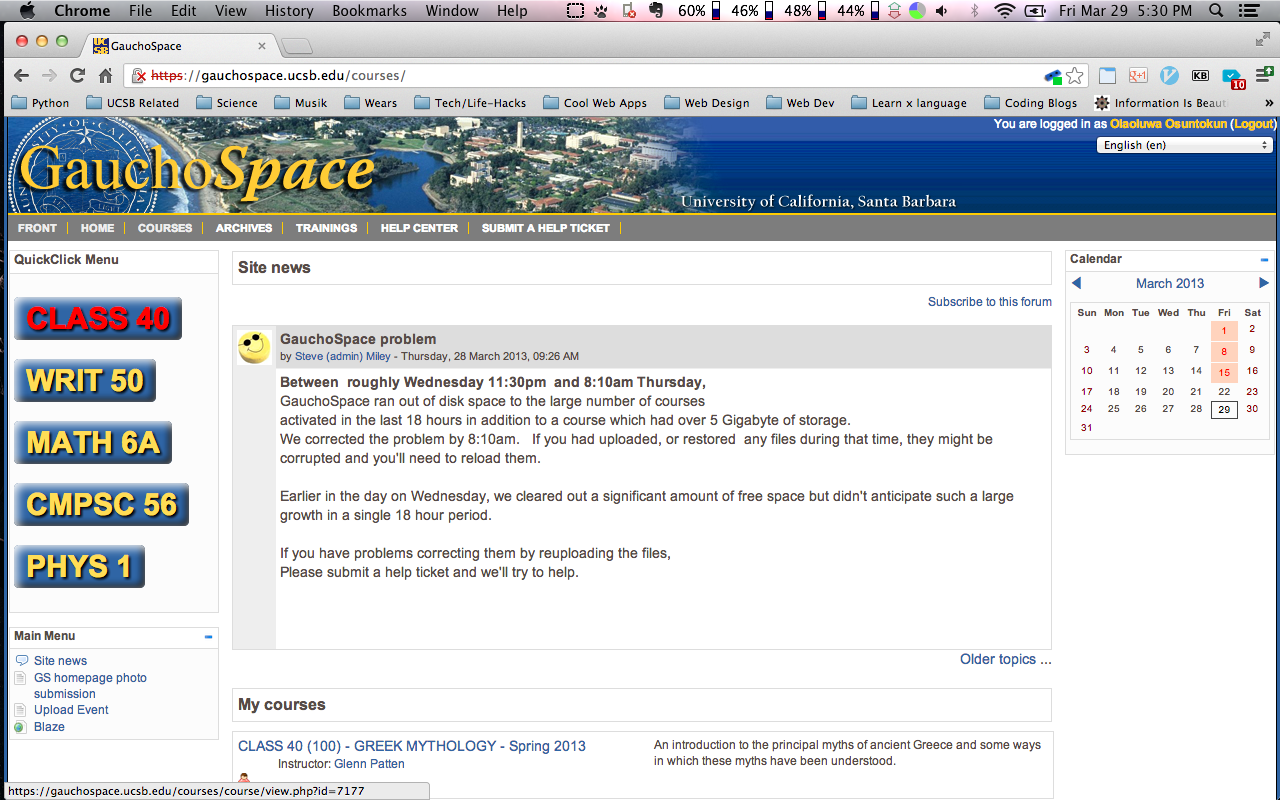The width and height of the screenshot is (1280, 800).
Task: Open the Coding Blogs bookmarks folder
Action: (x=1031, y=102)
